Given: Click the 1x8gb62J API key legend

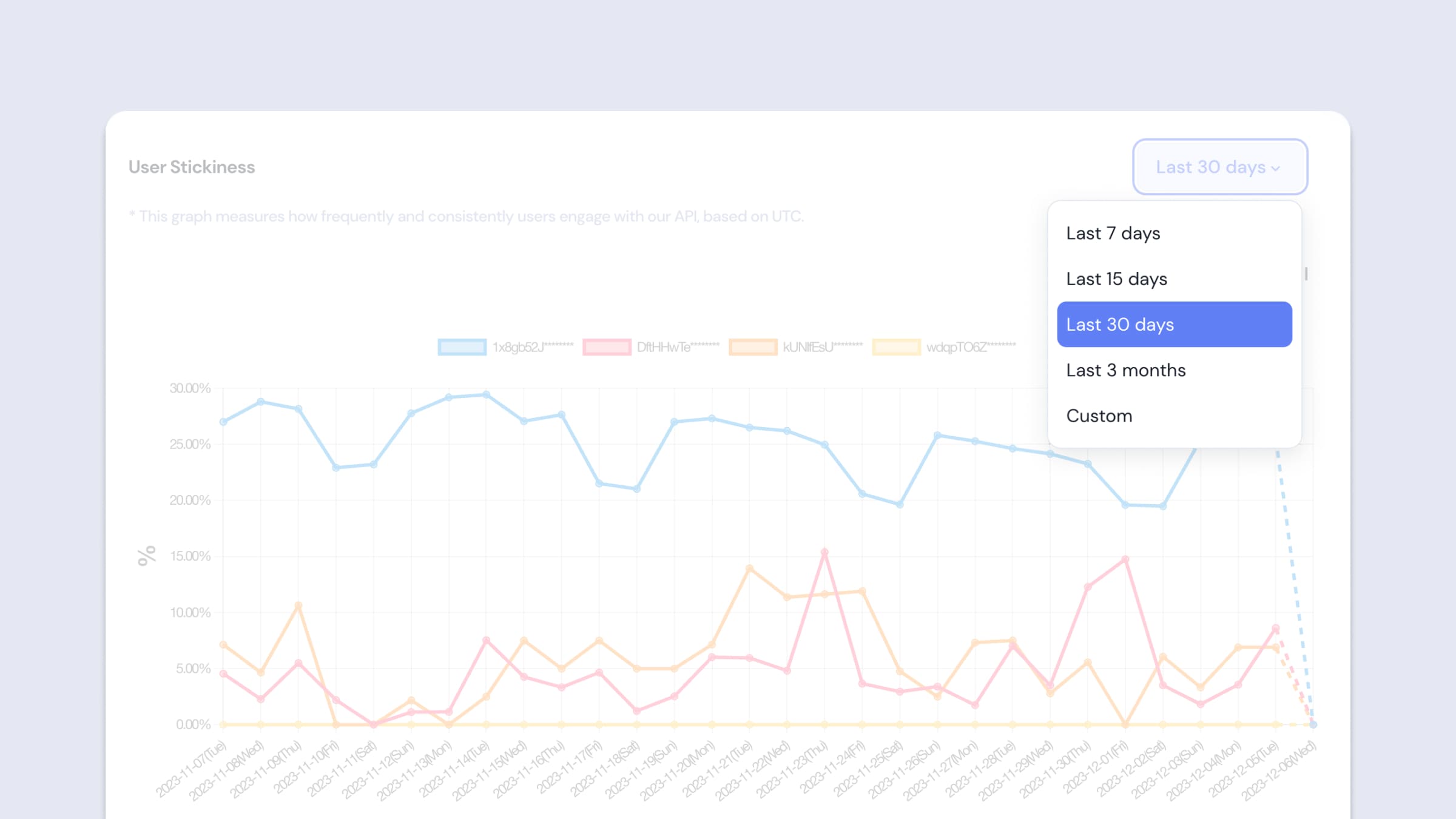Looking at the screenshot, I should (x=505, y=347).
